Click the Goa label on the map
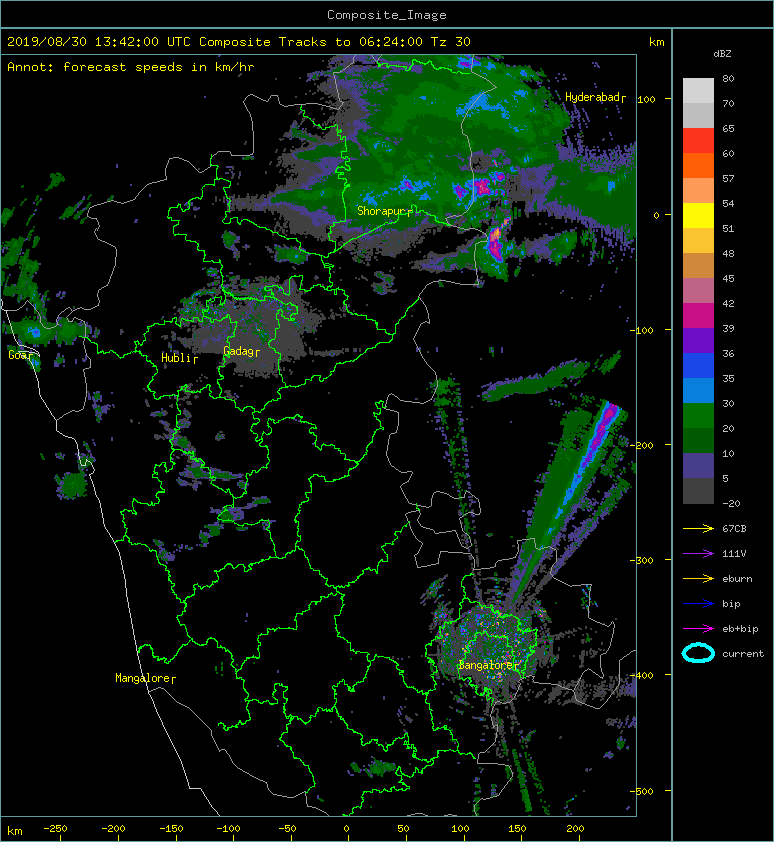This screenshot has width=774, height=842. coord(20,355)
